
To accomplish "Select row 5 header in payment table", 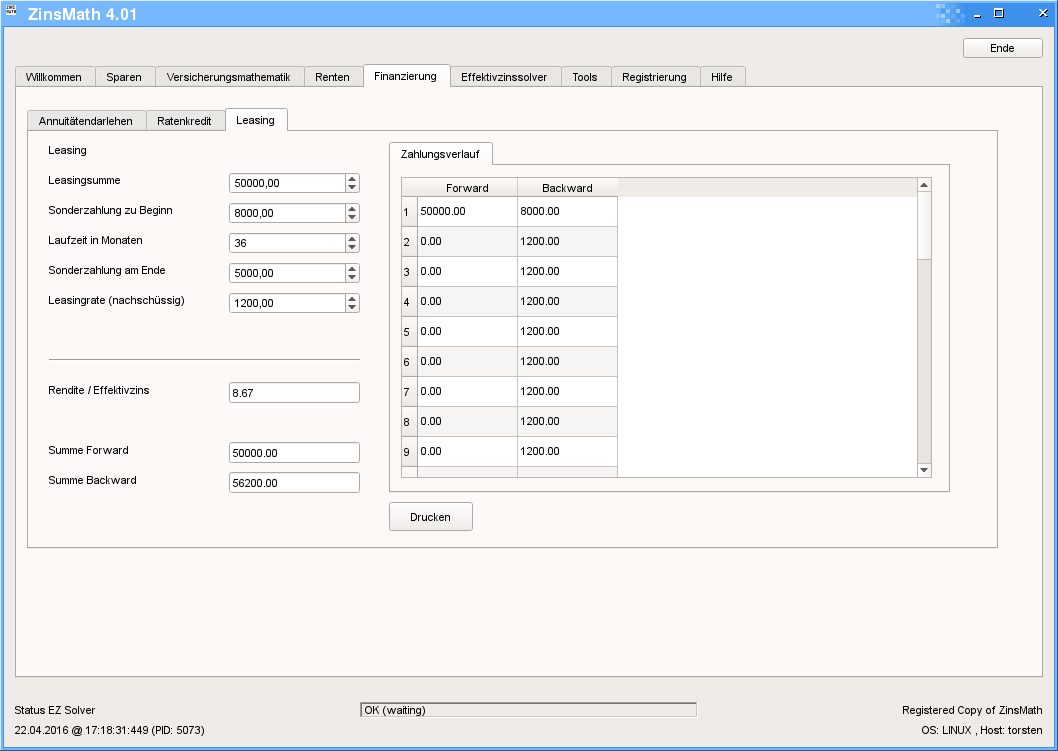I will tap(408, 331).
